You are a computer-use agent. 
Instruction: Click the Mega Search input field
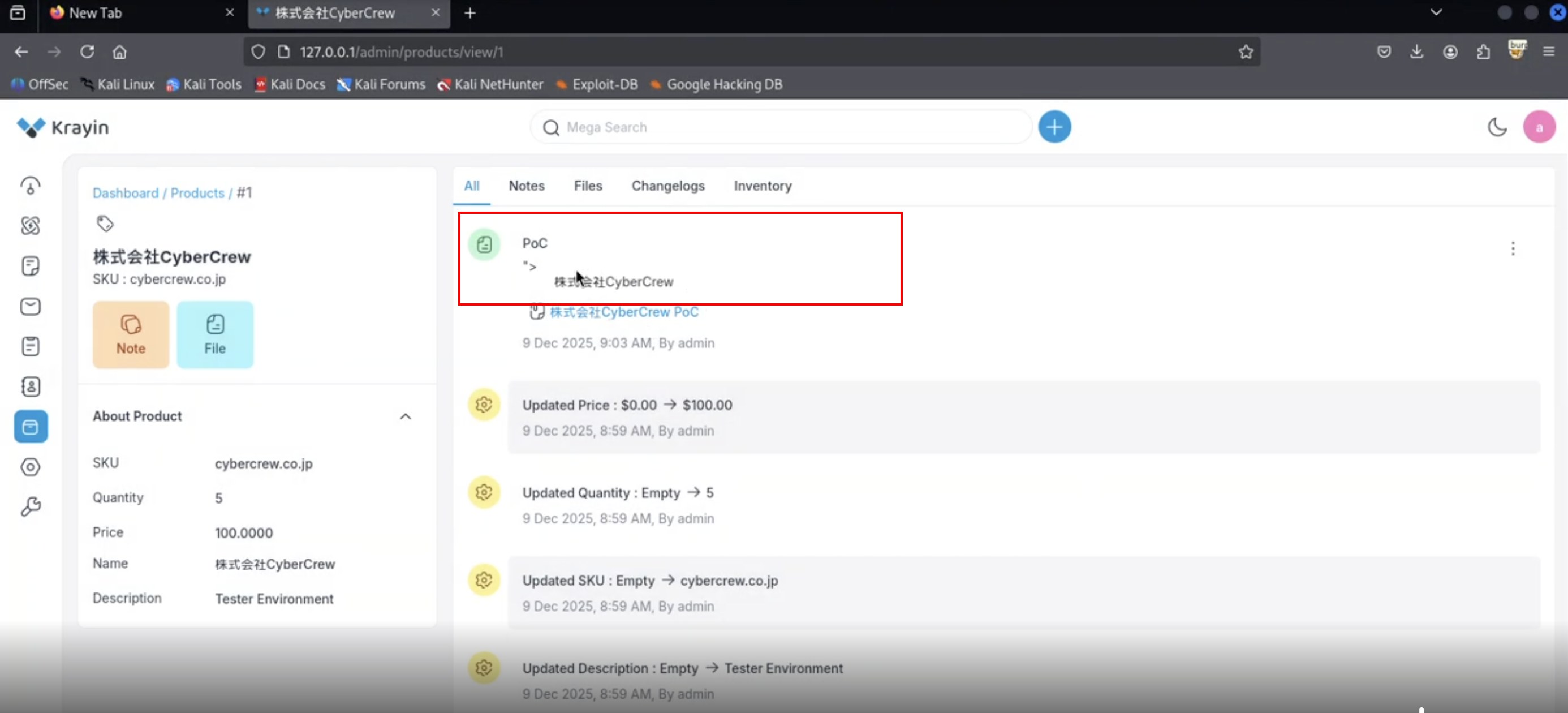781,127
